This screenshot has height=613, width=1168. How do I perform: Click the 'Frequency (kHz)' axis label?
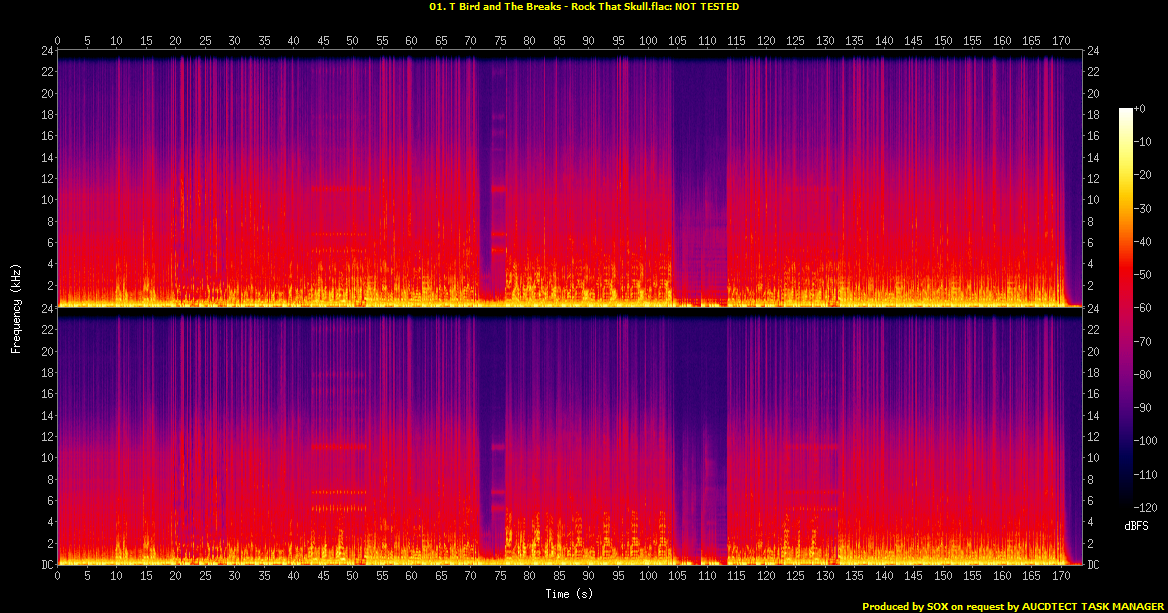point(16,308)
